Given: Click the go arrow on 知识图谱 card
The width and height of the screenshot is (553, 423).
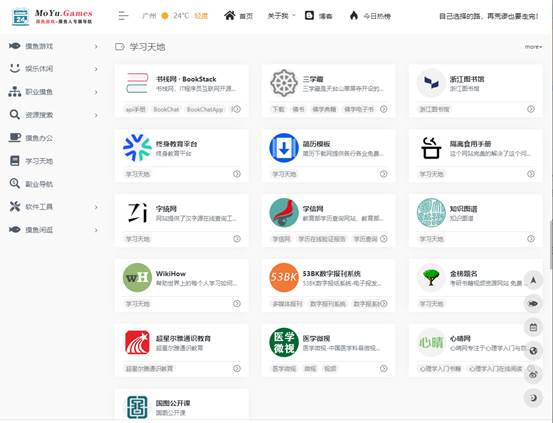Looking at the screenshot, I should (530, 239).
